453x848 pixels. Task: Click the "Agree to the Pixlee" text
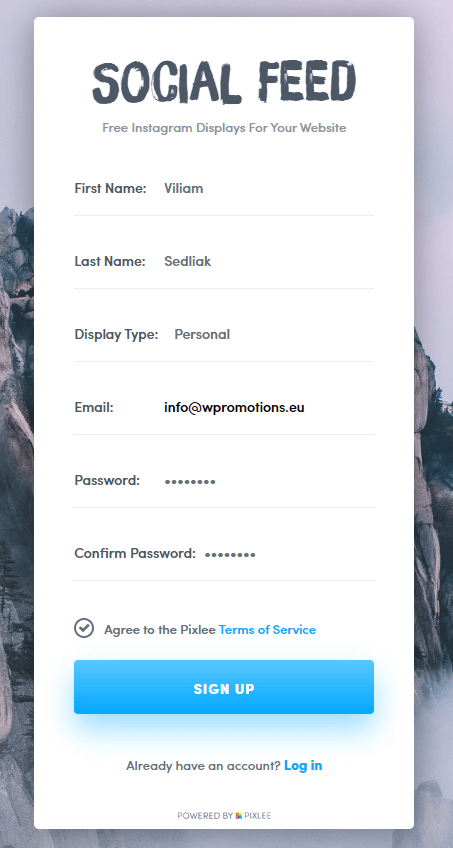point(160,630)
